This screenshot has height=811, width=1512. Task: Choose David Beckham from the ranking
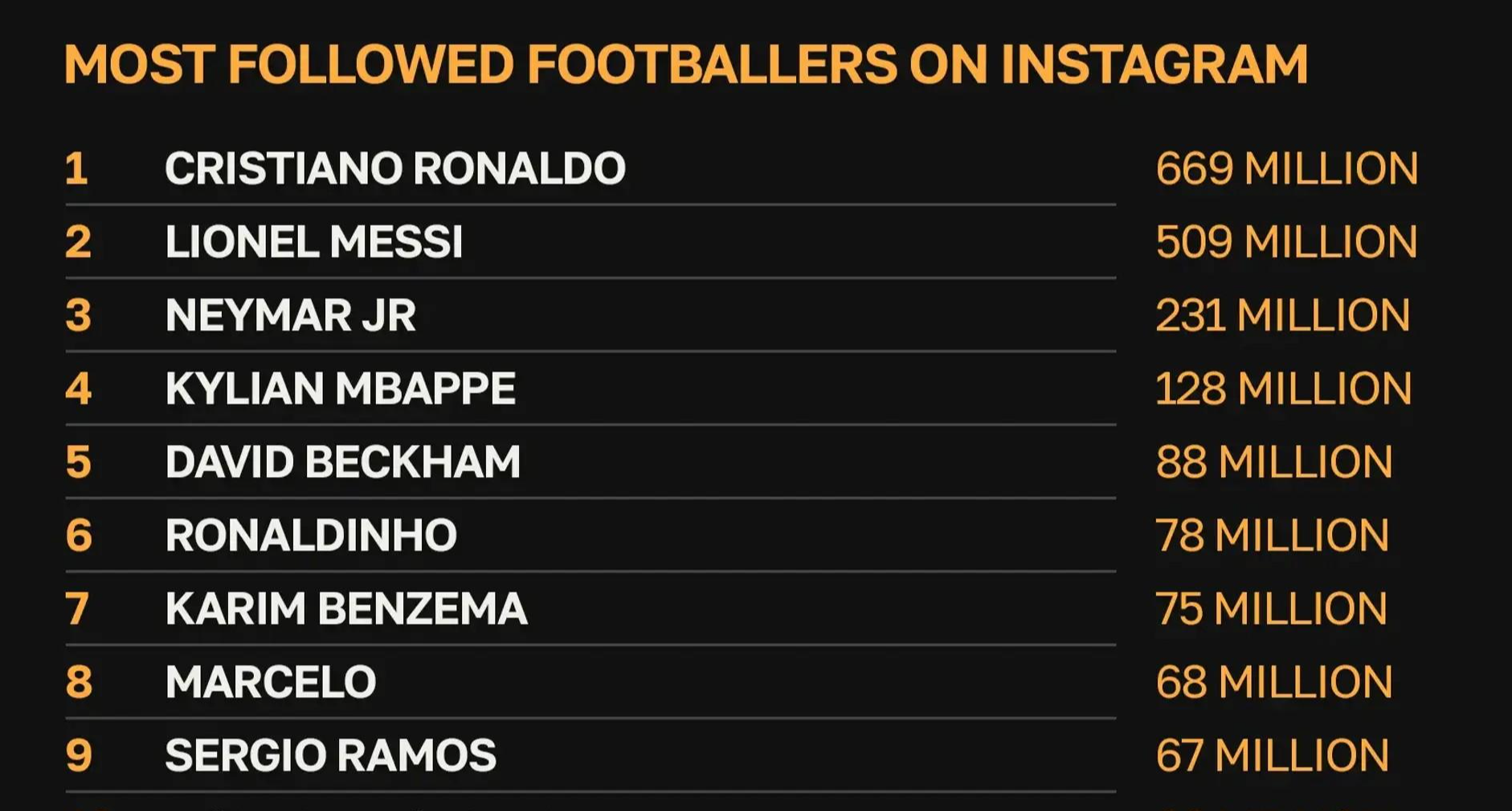click(342, 463)
